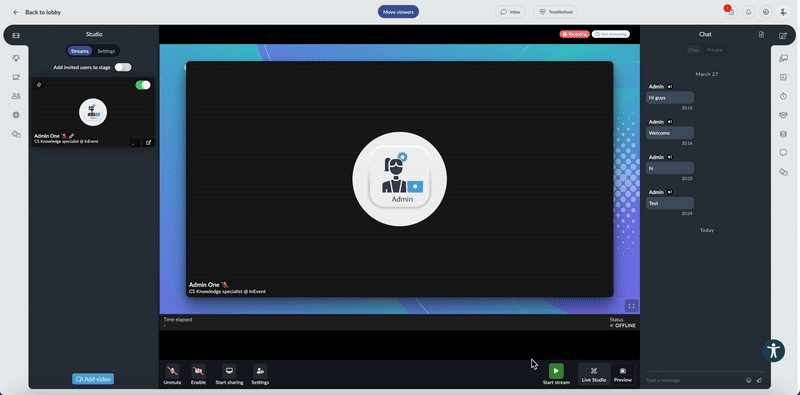Select the Private chat tab
The height and width of the screenshot is (395, 800).
(714, 50)
